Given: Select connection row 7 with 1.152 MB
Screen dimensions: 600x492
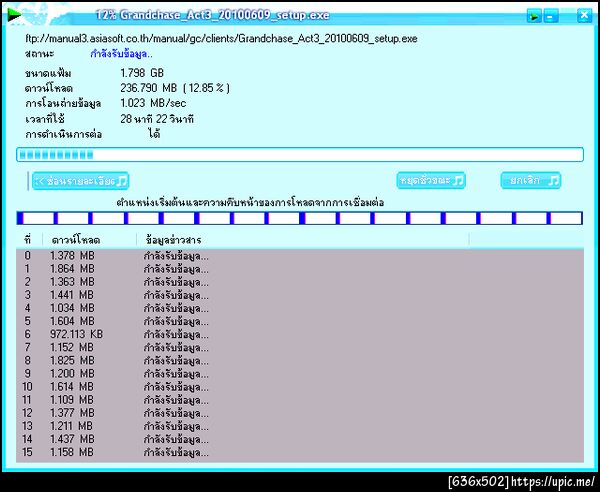Looking at the screenshot, I should coord(300,347).
